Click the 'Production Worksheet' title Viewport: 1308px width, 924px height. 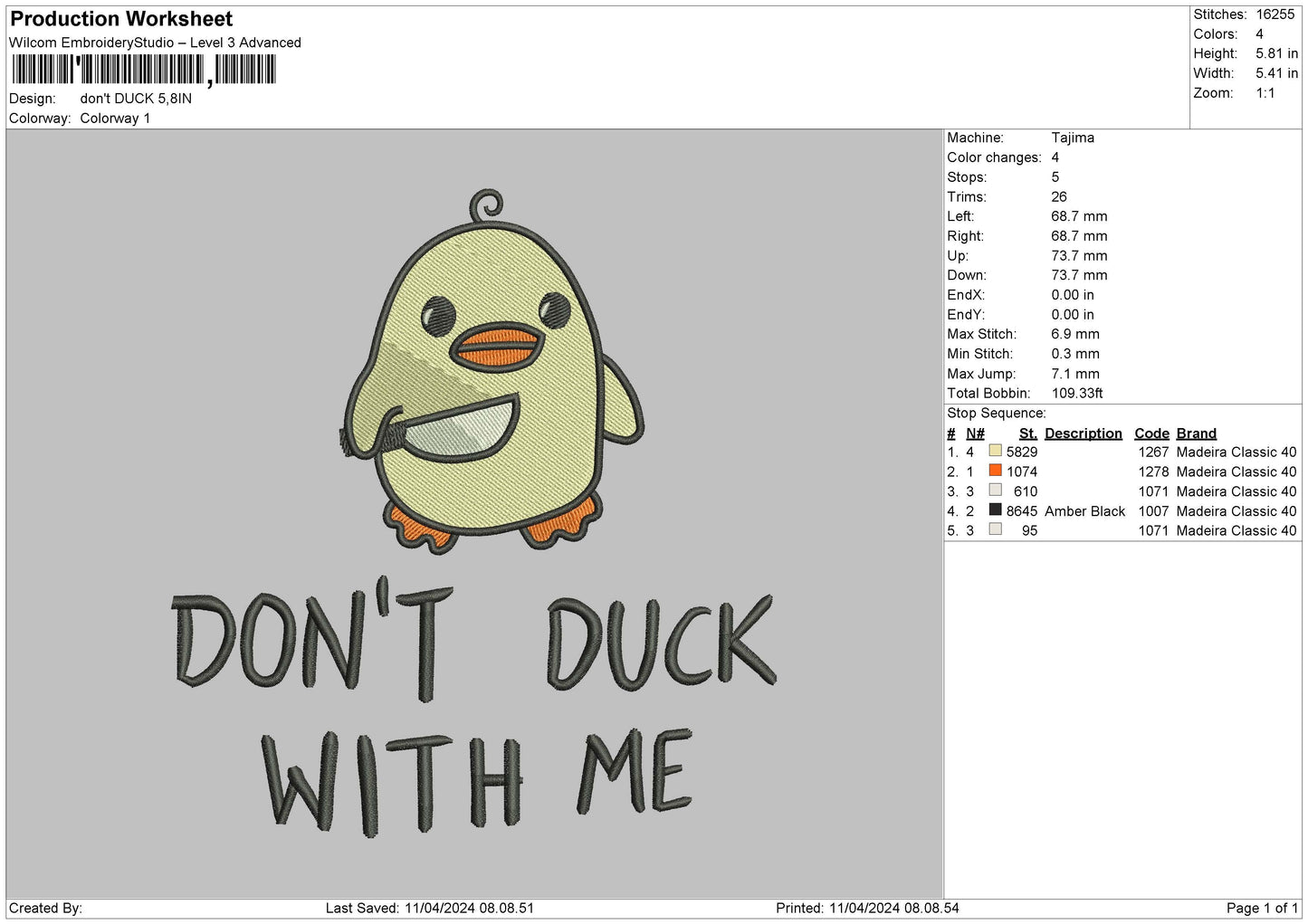point(121,19)
